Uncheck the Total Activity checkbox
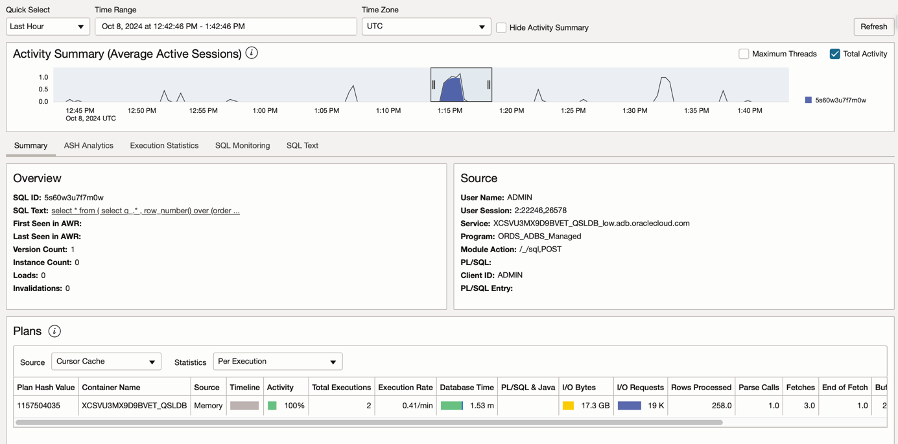898x444 pixels. click(835, 54)
